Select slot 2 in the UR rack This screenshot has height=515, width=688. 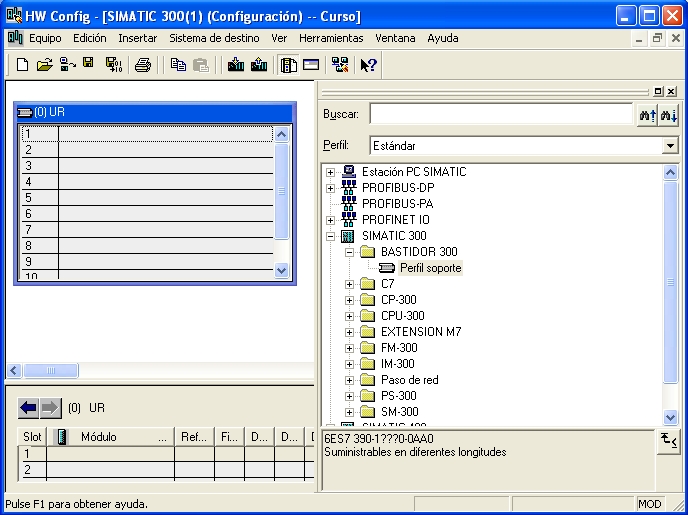[147, 150]
